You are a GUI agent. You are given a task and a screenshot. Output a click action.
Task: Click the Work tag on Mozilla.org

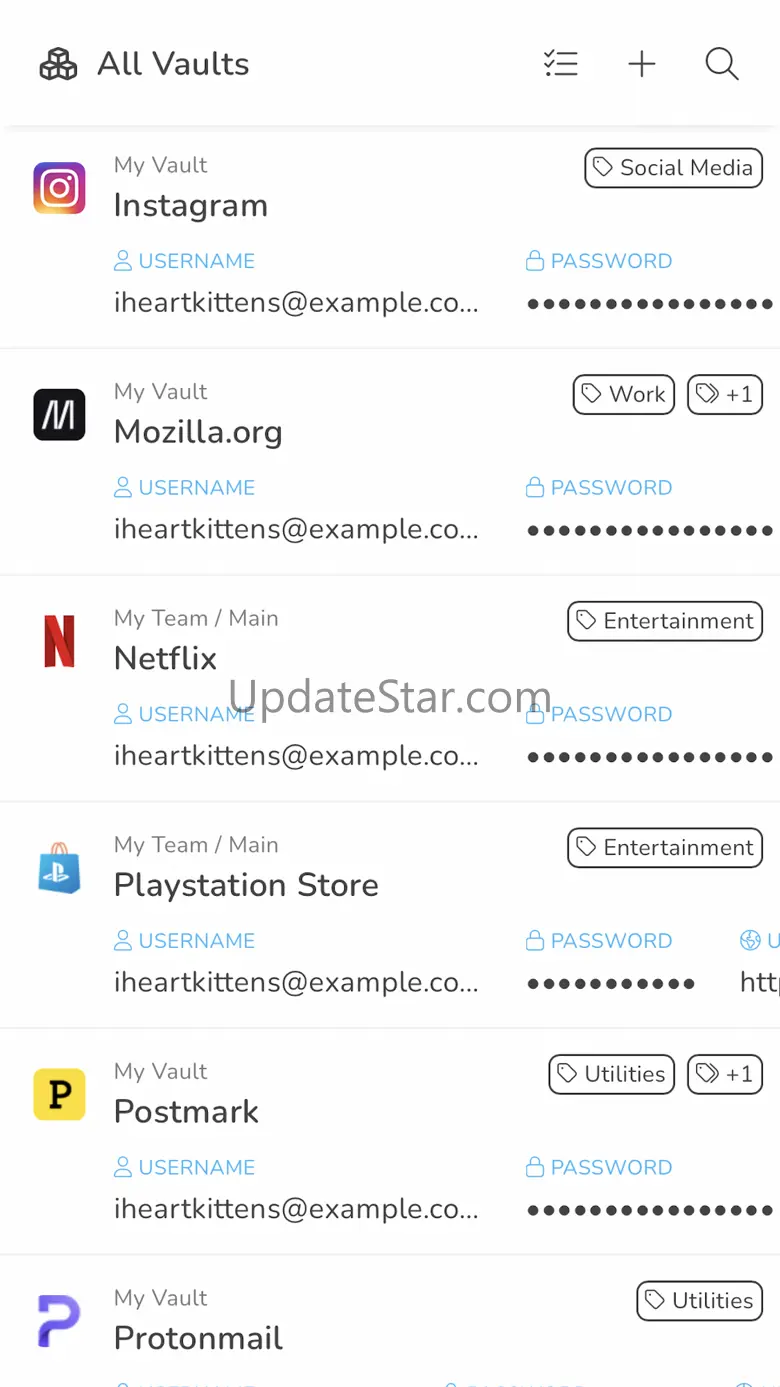pos(624,394)
